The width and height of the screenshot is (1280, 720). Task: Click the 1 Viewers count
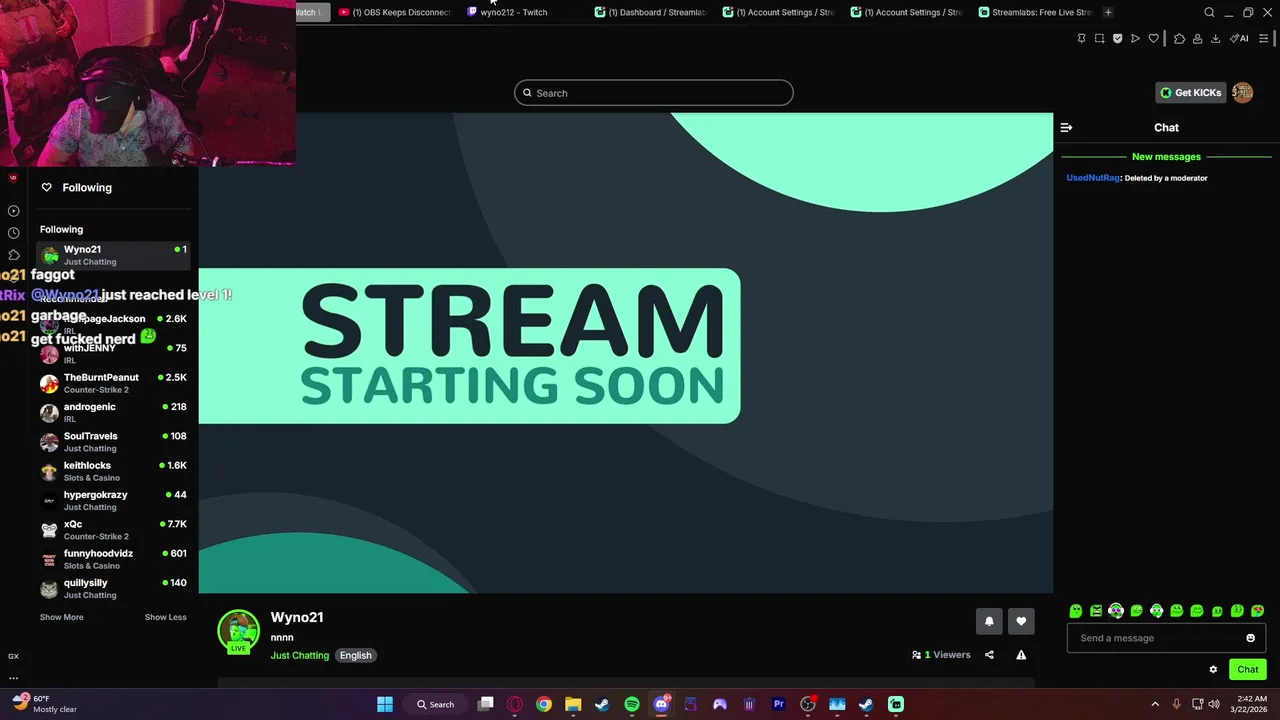941,655
